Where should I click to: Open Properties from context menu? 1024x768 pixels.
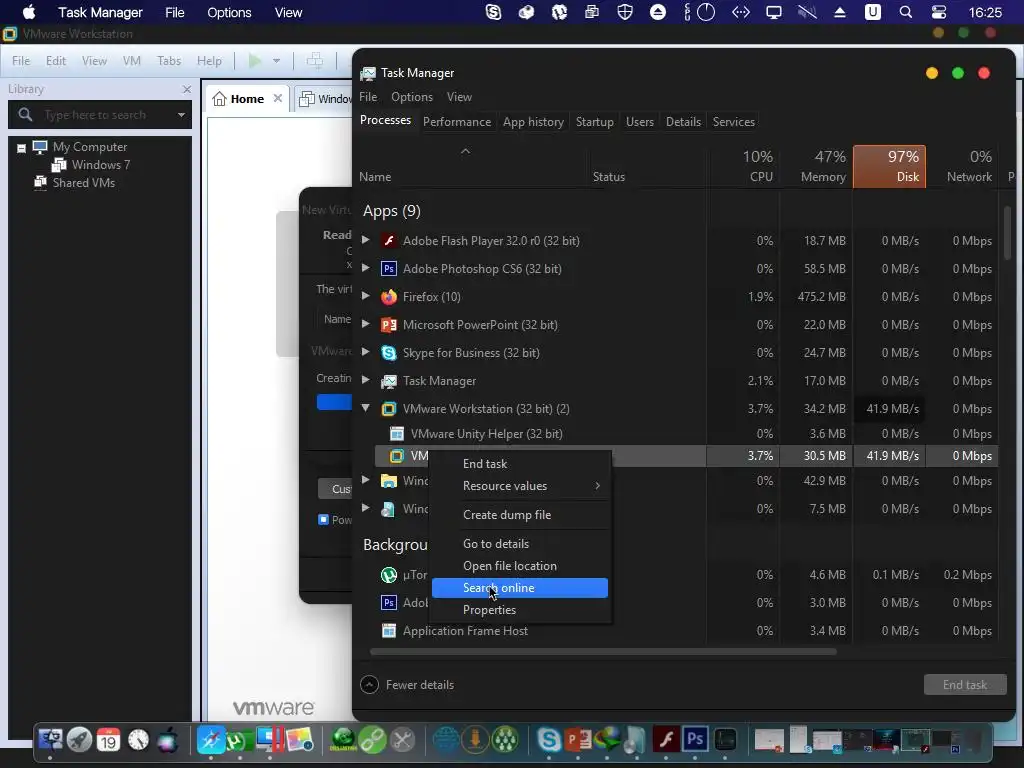point(520,610)
